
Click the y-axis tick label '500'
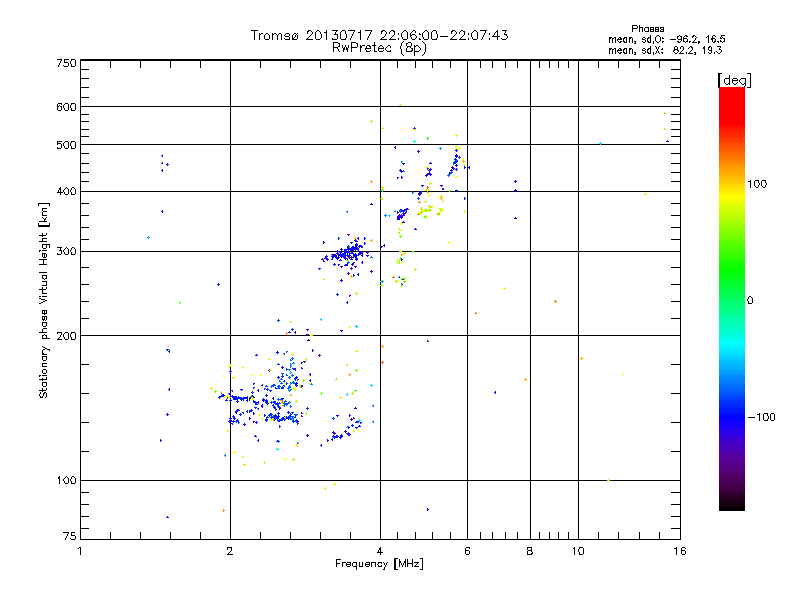pos(66,145)
